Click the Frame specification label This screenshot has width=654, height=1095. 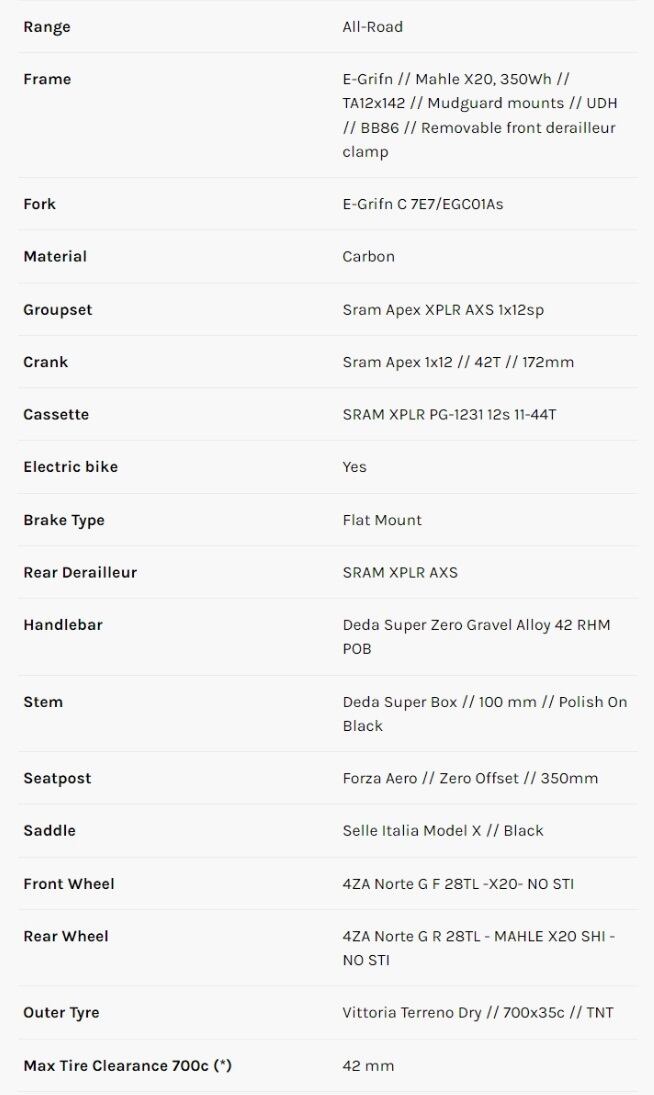click(47, 79)
